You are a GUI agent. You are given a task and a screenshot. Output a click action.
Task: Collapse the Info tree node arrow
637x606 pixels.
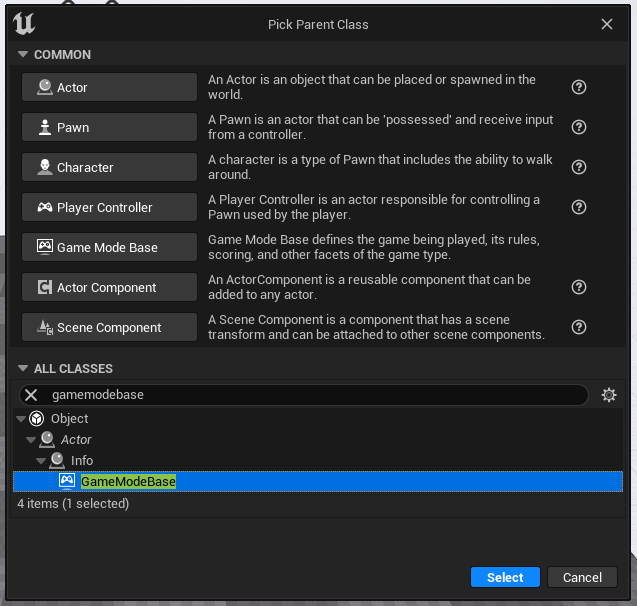(41, 461)
